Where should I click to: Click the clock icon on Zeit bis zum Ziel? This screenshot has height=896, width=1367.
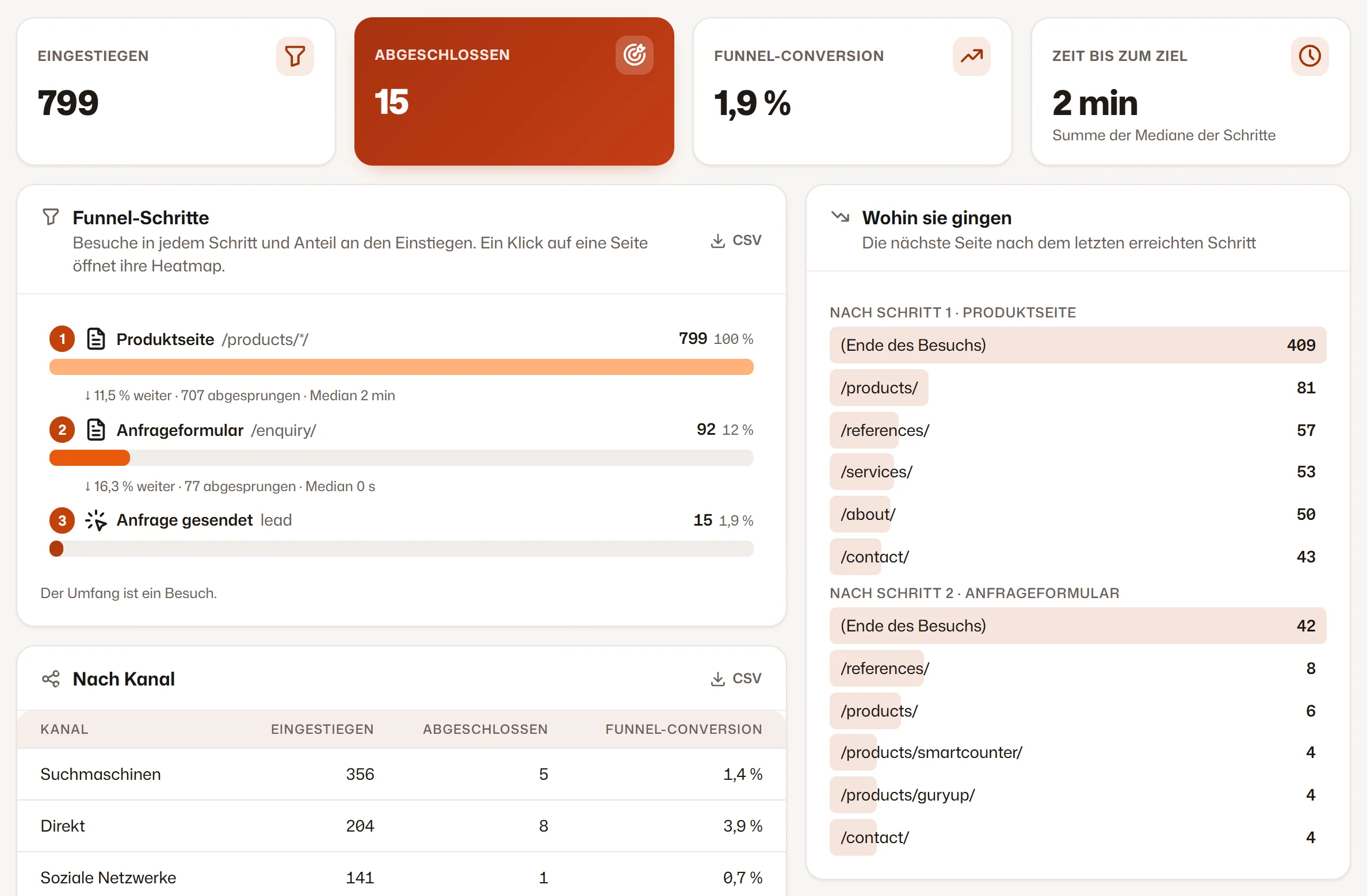pyautogui.click(x=1309, y=56)
